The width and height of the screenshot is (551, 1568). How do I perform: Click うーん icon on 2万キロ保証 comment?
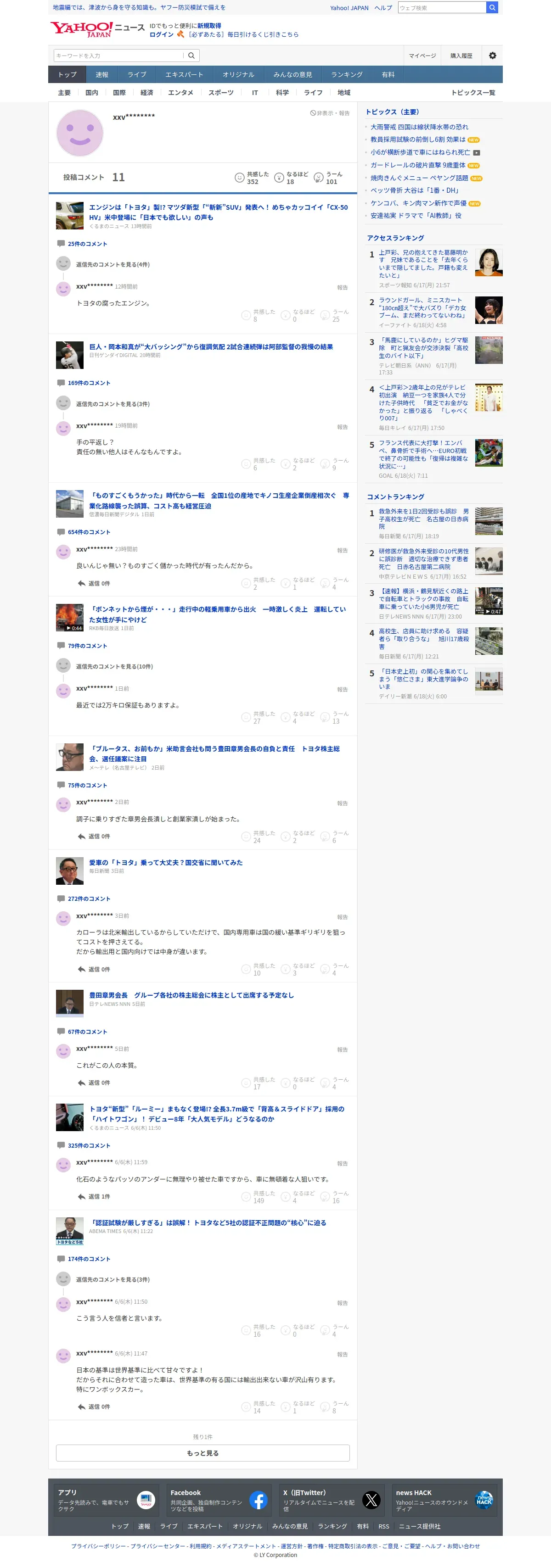pyautogui.click(x=325, y=717)
